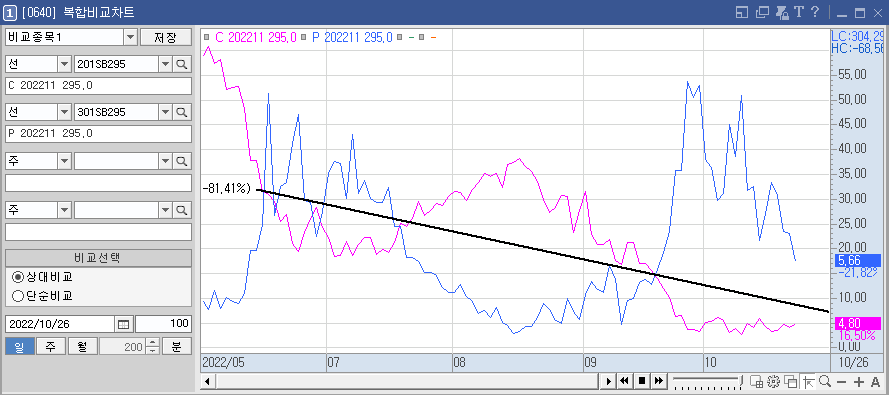Click the count field showing 100
Screen dimensions: 889x395
pos(163,325)
